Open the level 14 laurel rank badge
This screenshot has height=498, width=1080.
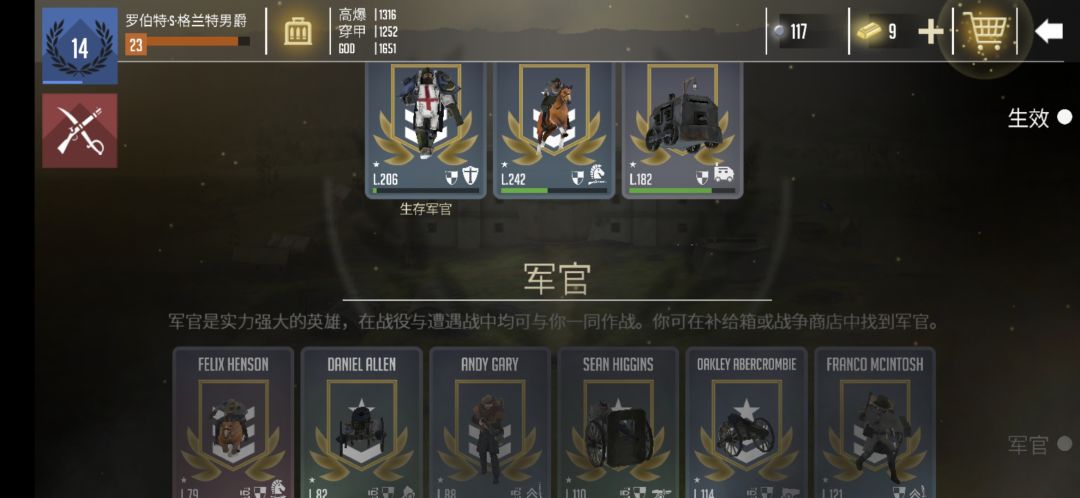pos(80,46)
